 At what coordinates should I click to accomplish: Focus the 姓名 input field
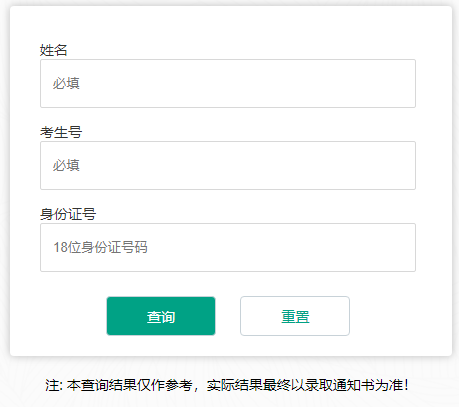[x=228, y=84]
